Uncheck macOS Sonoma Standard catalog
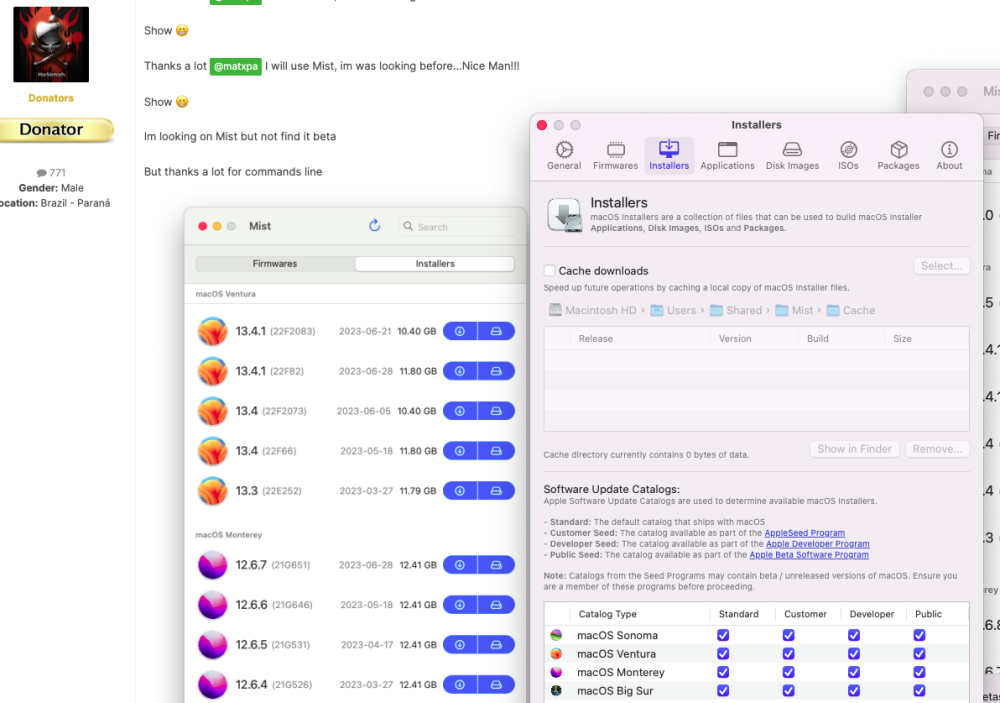1000x703 pixels. click(723, 635)
